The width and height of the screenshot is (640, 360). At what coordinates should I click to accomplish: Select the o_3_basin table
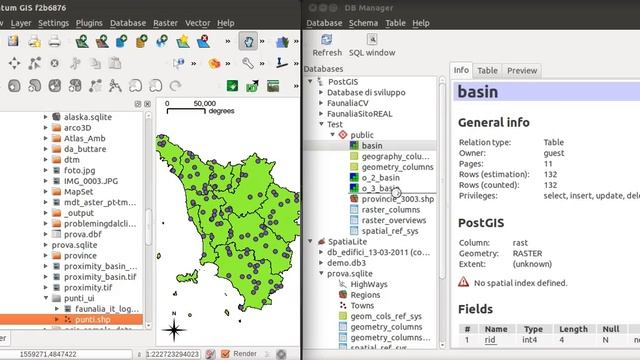[380, 188]
